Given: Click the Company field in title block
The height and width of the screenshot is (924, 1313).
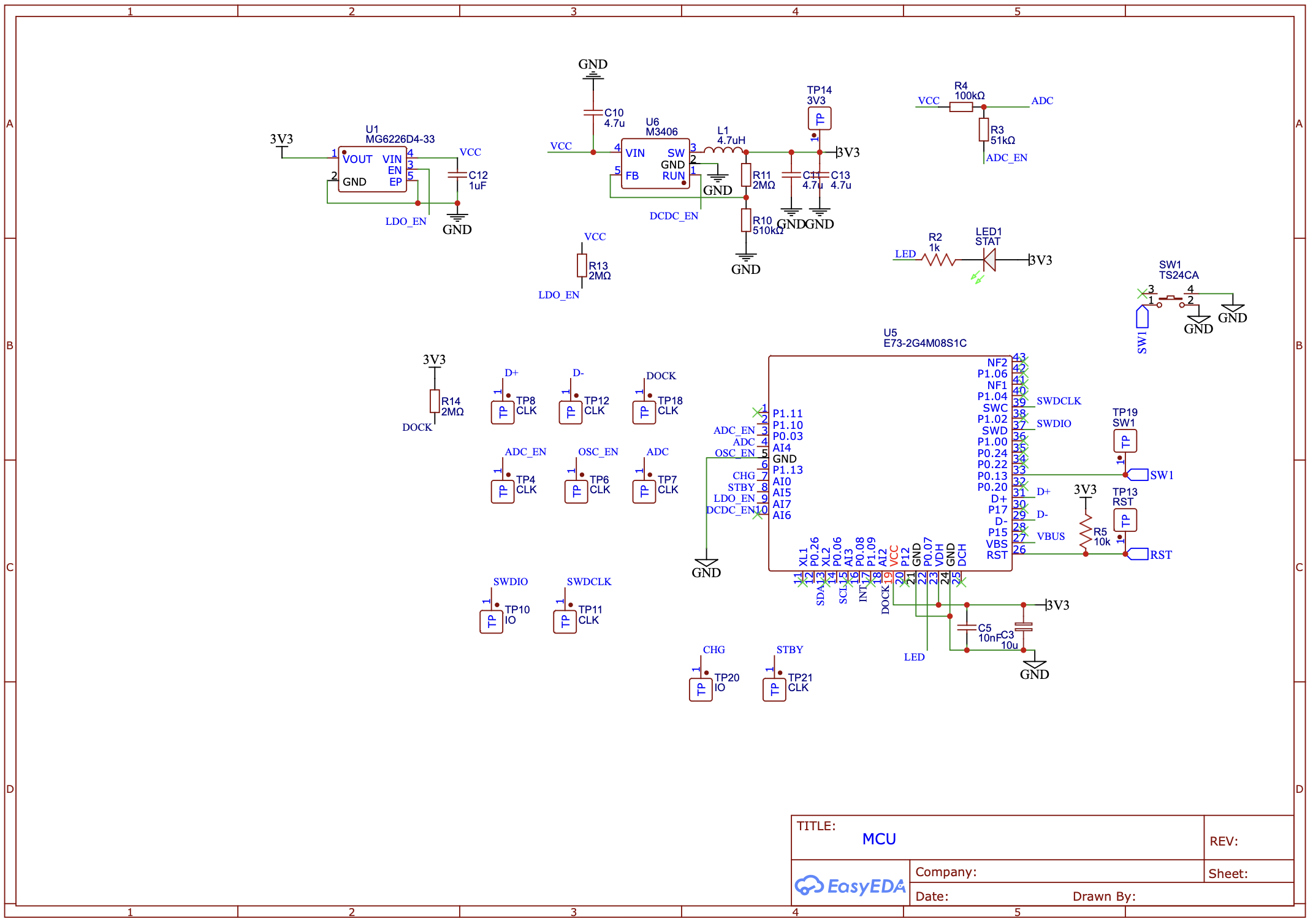Looking at the screenshot, I should (x=945, y=872).
